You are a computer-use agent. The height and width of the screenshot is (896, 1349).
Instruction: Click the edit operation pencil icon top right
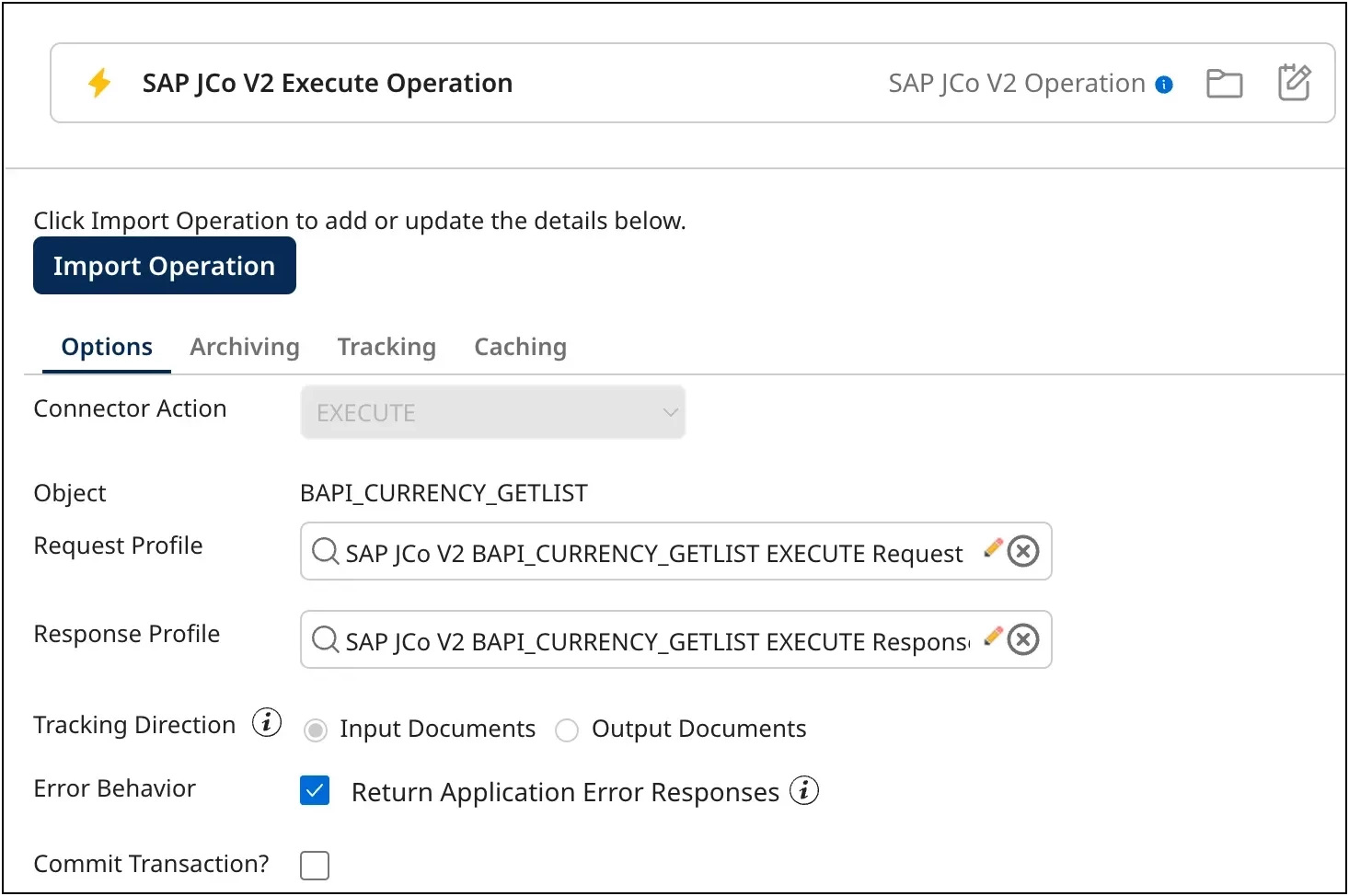point(1295,83)
